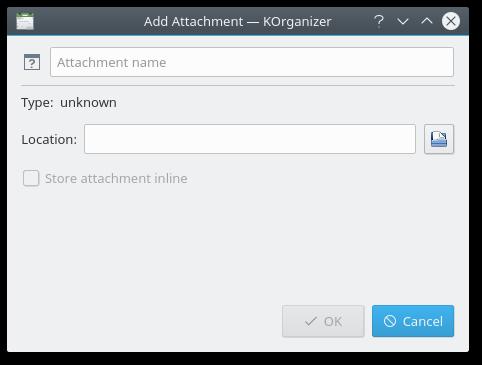482x365 pixels.
Task: Click inside the Location text box
Action: pyautogui.click(x=250, y=139)
